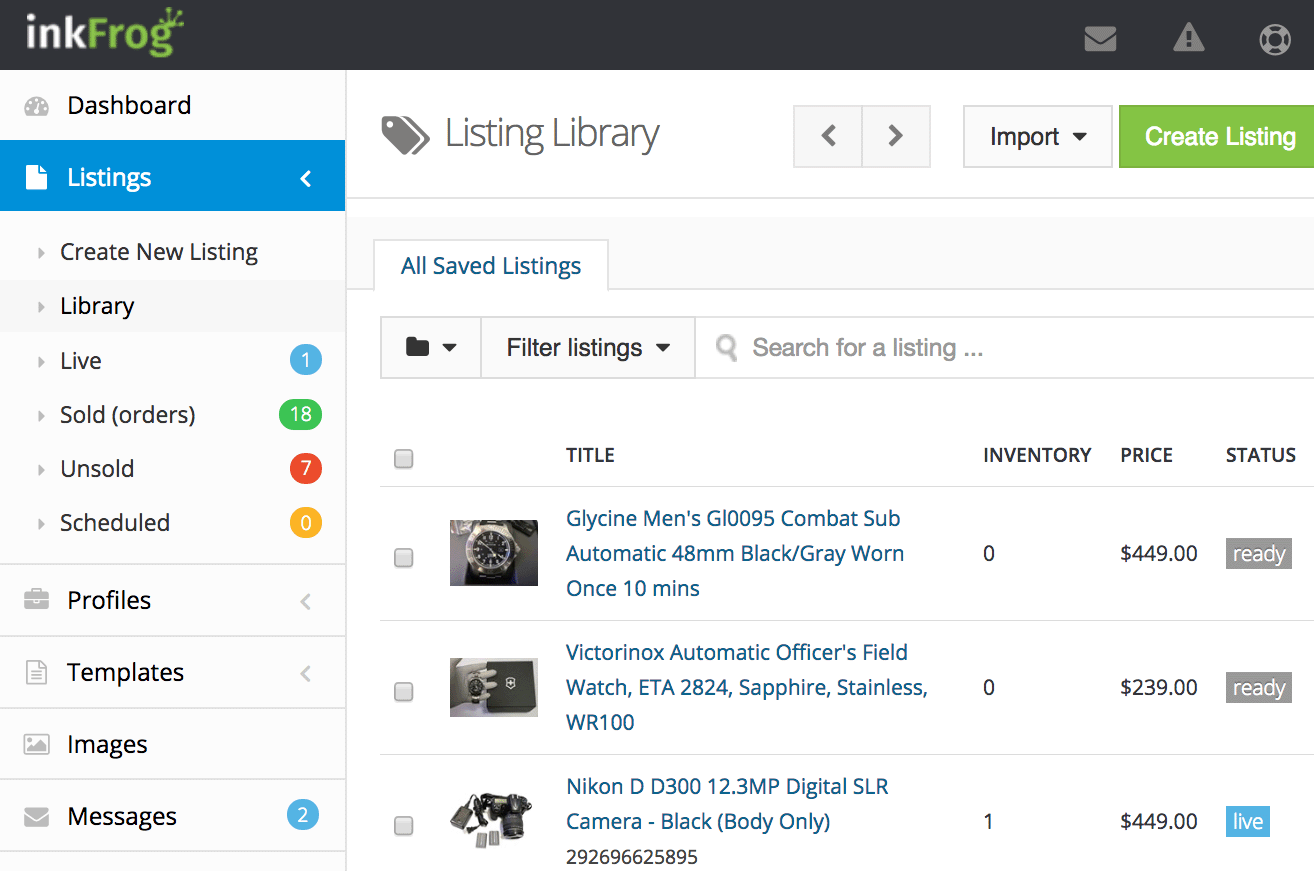1314x871 pixels.
Task: Expand the Profiles section chevron
Action: tap(306, 601)
